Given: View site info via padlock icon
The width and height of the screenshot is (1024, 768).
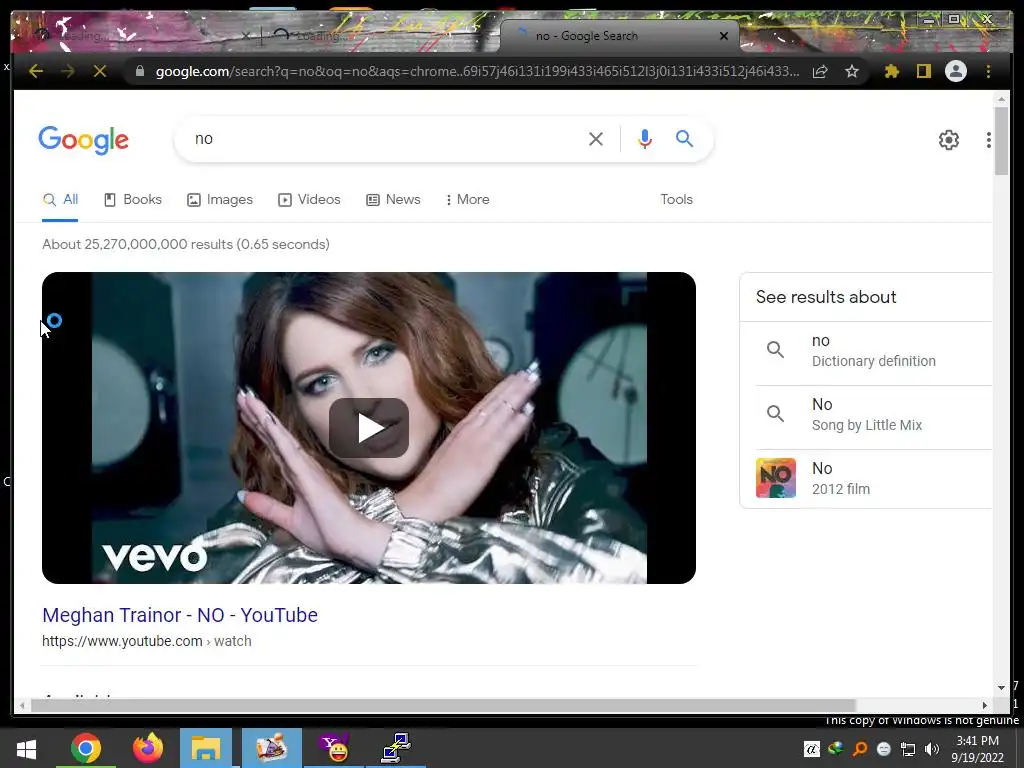Looking at the screenshot, I should coord(139,71).
